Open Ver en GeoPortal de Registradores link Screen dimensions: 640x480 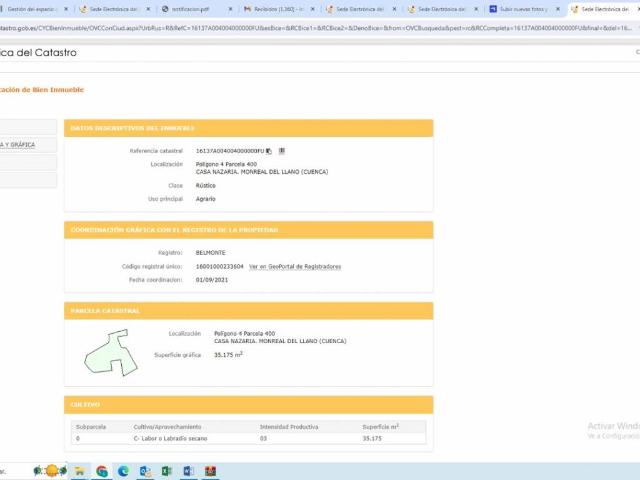pyautogui.click(x=295, y=267)
